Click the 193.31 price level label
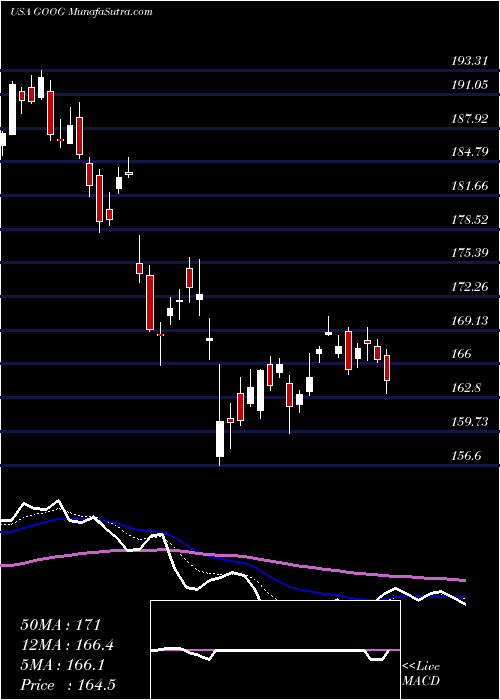 (470, 62)
